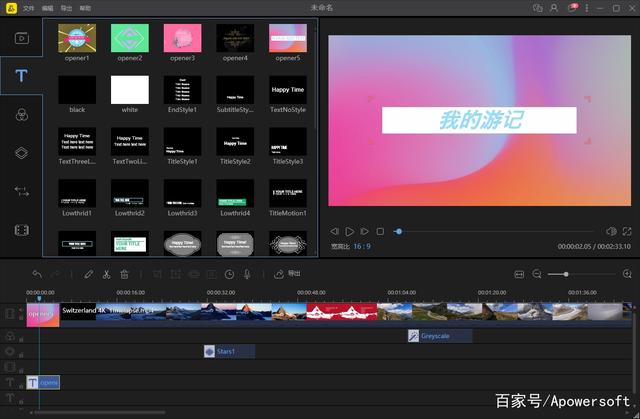Select the opener3 text template thumbnail
The width and height of the screenshot is (640, 419).
pyautogui.click(x=182, y=38)
